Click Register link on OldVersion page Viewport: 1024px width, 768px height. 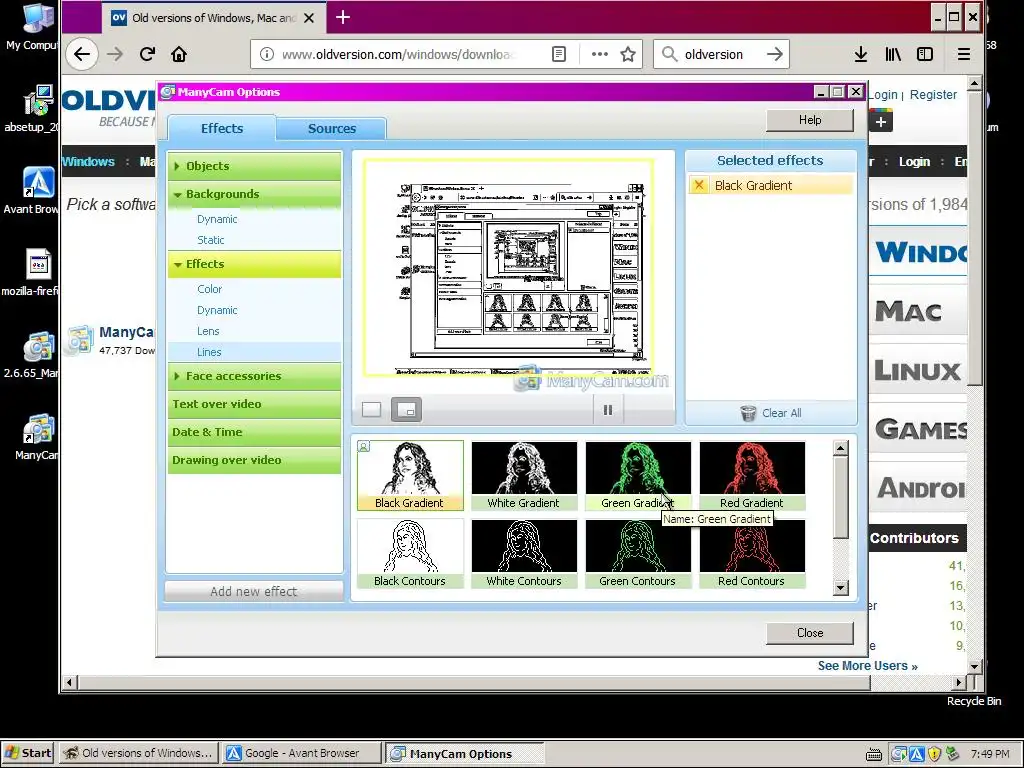coord(933,95)
